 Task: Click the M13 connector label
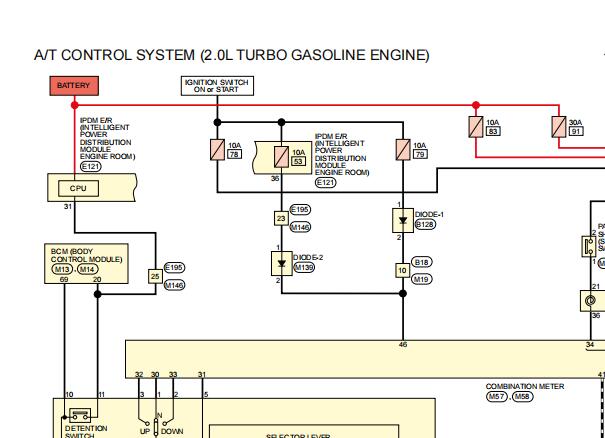[x=62, y=269]
